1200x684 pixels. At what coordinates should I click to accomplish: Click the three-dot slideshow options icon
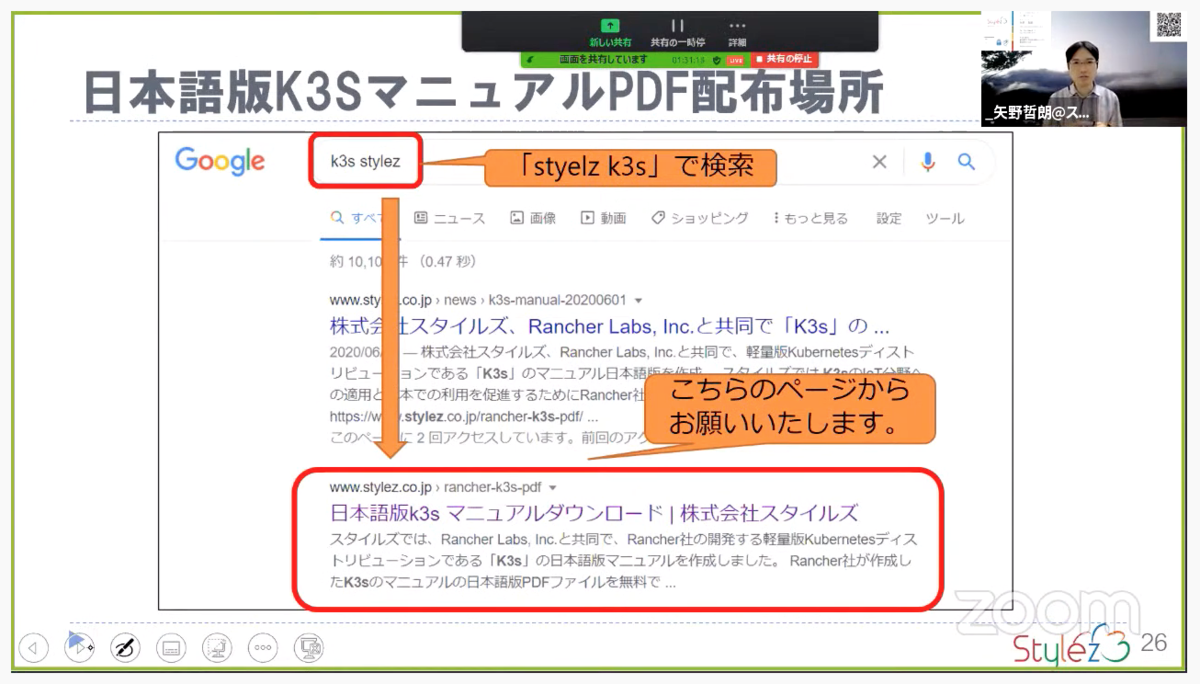tap(262, 648)
